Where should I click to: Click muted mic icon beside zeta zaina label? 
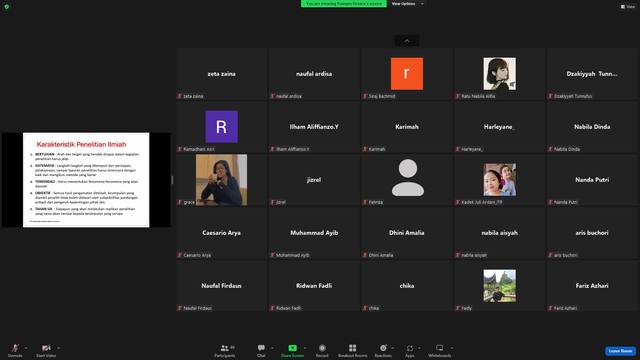pos(180,96)
